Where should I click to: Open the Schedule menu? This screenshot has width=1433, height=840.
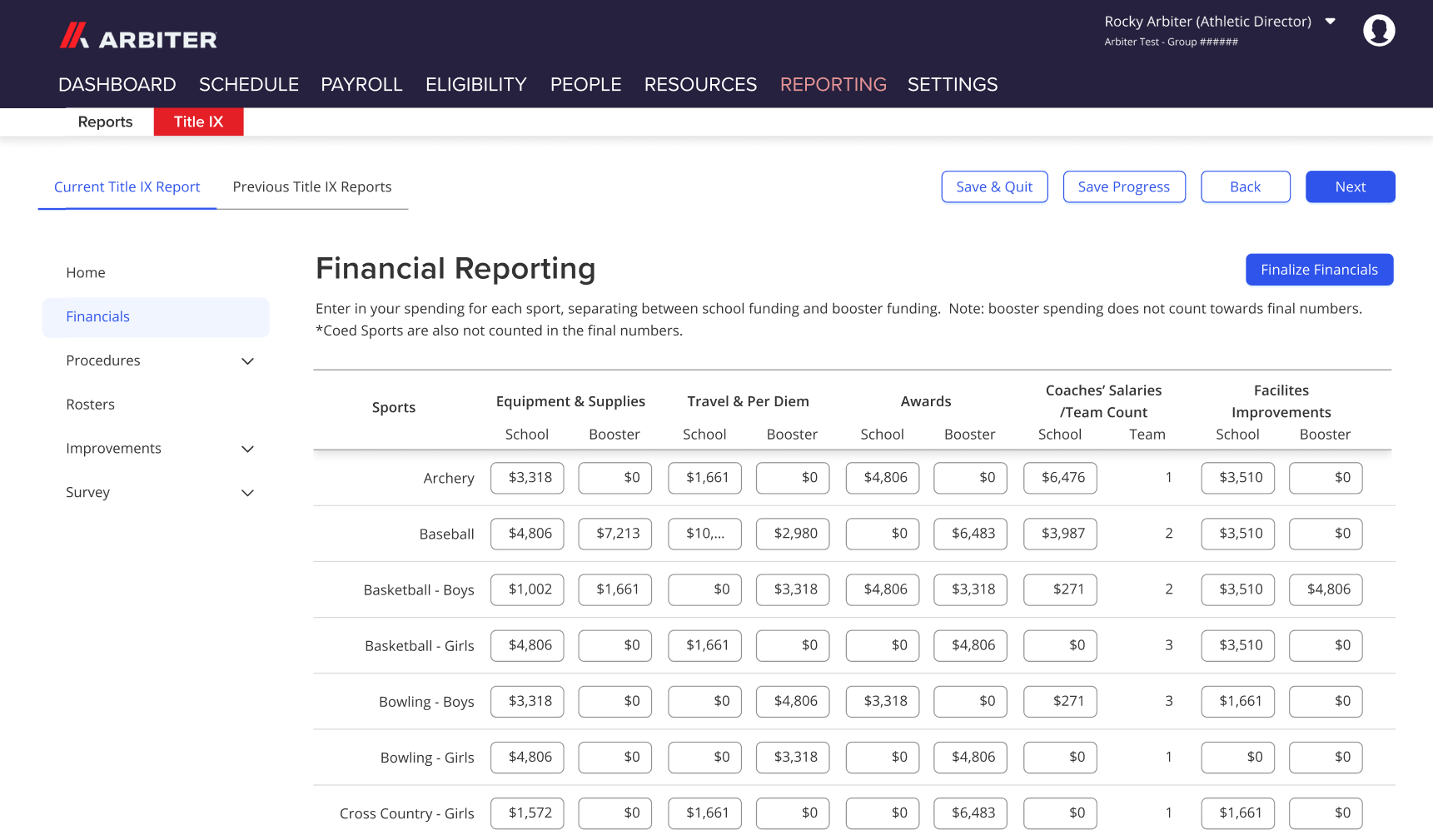[x=249, y=84]
